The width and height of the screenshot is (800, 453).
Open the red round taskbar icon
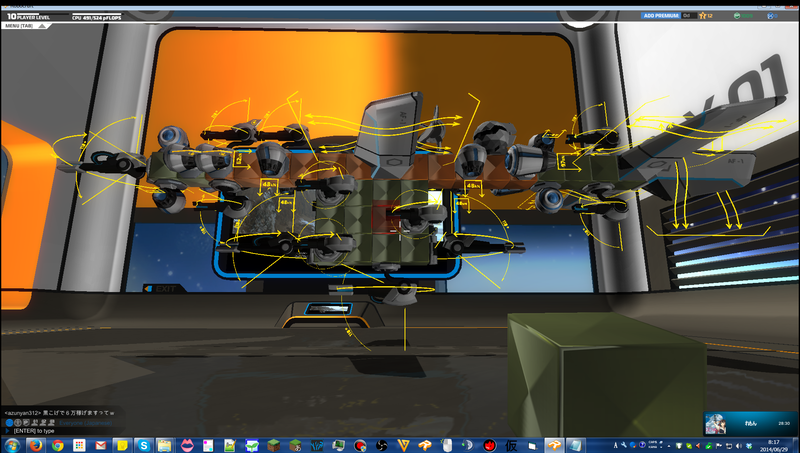489,445
